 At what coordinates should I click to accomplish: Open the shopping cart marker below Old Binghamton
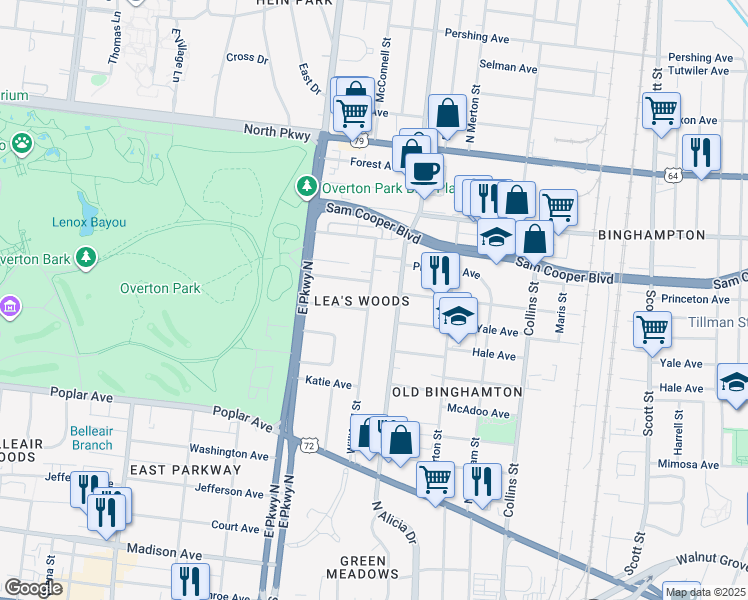pos(435,481)
